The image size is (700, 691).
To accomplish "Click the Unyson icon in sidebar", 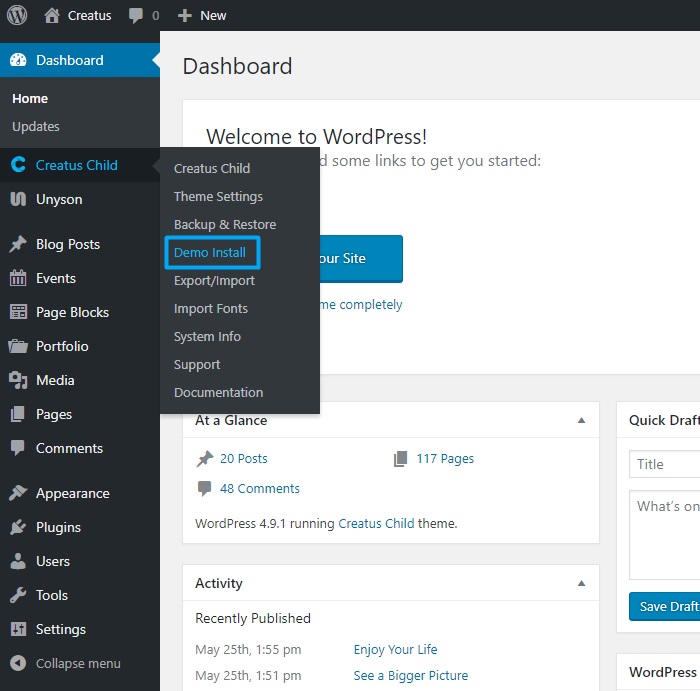I will [18, 199].
